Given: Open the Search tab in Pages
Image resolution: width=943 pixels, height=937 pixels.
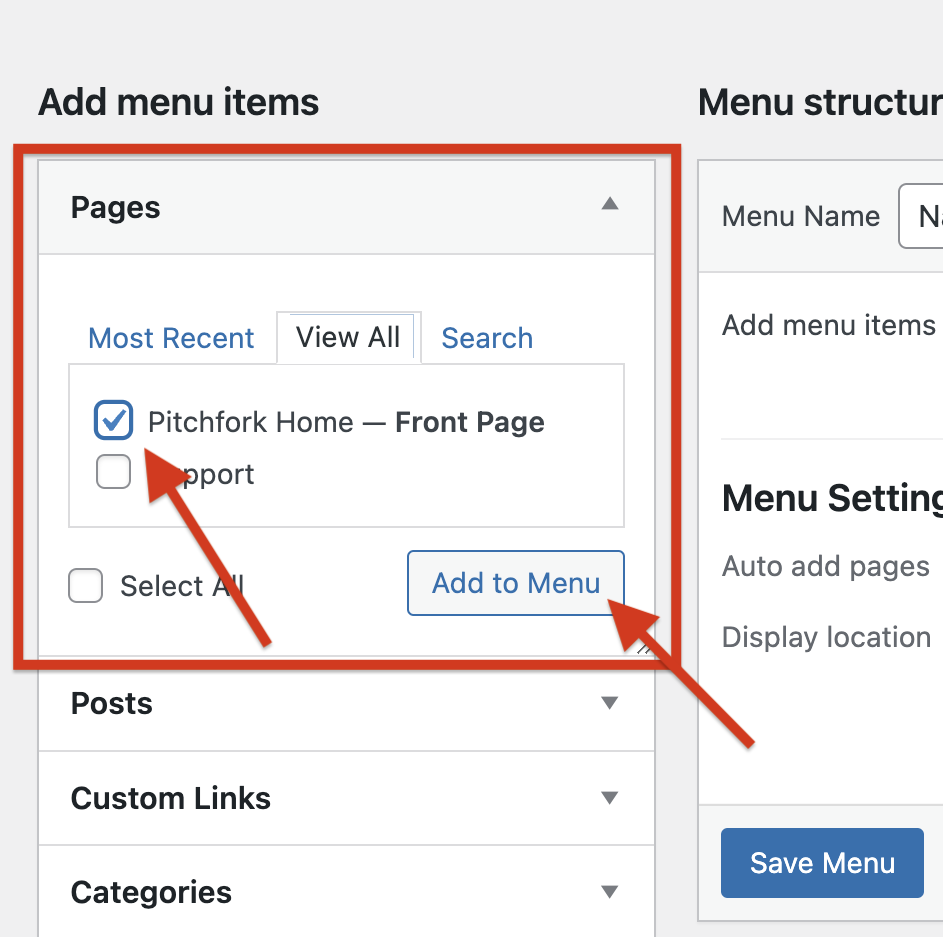Looking at the screenshot, I should 487,338.
